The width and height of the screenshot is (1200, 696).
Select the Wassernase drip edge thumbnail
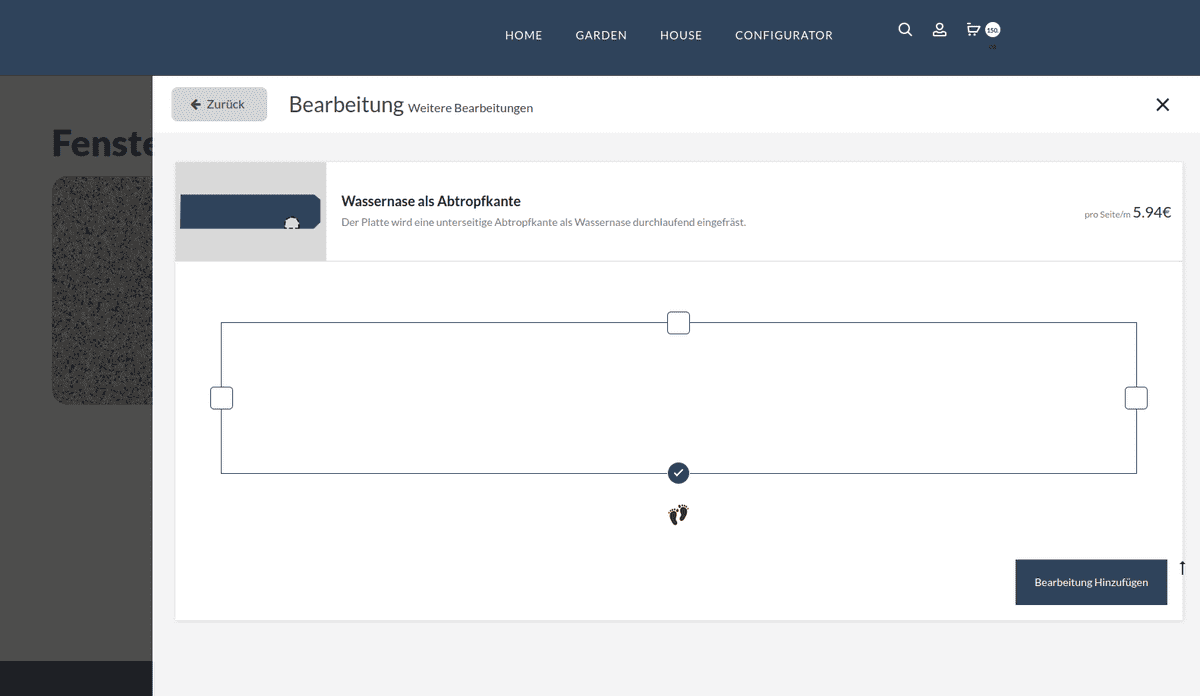(251, 212)
